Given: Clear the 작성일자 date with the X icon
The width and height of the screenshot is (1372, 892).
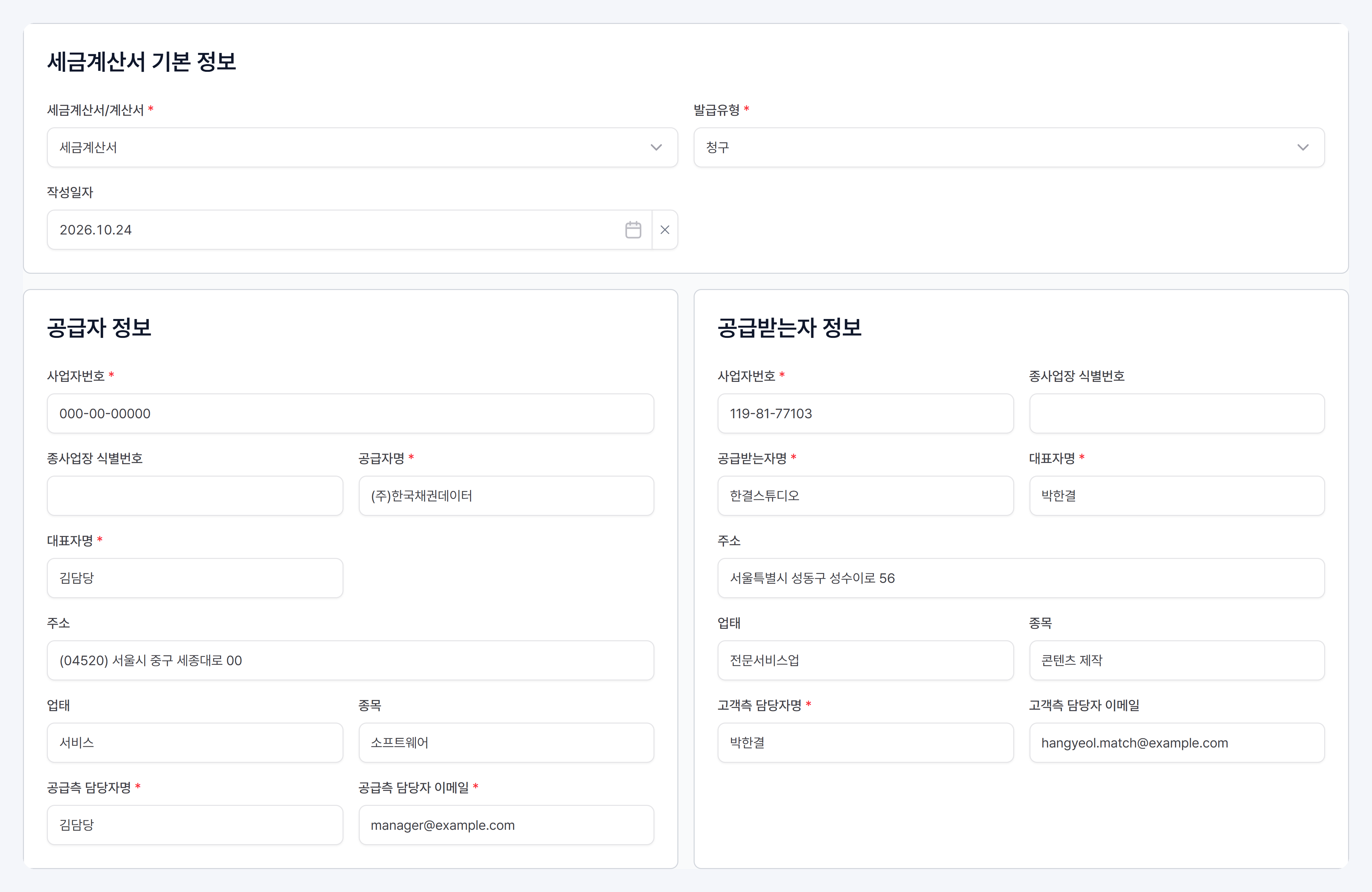Looking at the screenshot, I should [665, 229].
